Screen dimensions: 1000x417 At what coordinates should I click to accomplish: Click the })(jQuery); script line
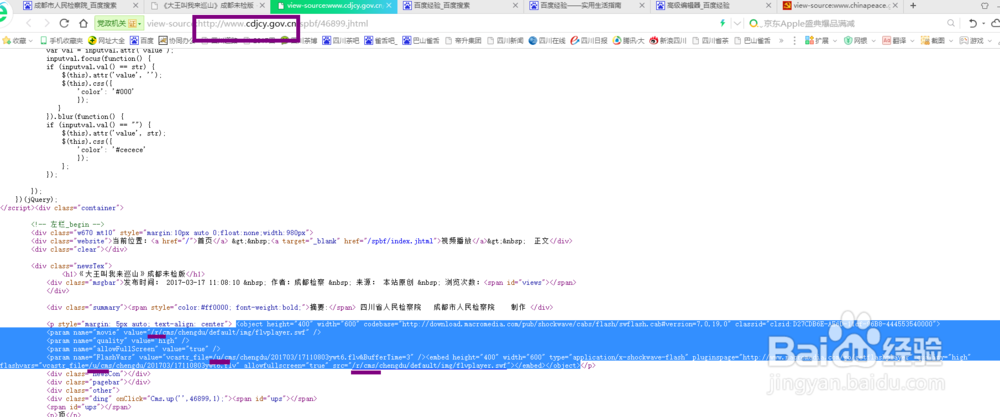click(36, 199)
